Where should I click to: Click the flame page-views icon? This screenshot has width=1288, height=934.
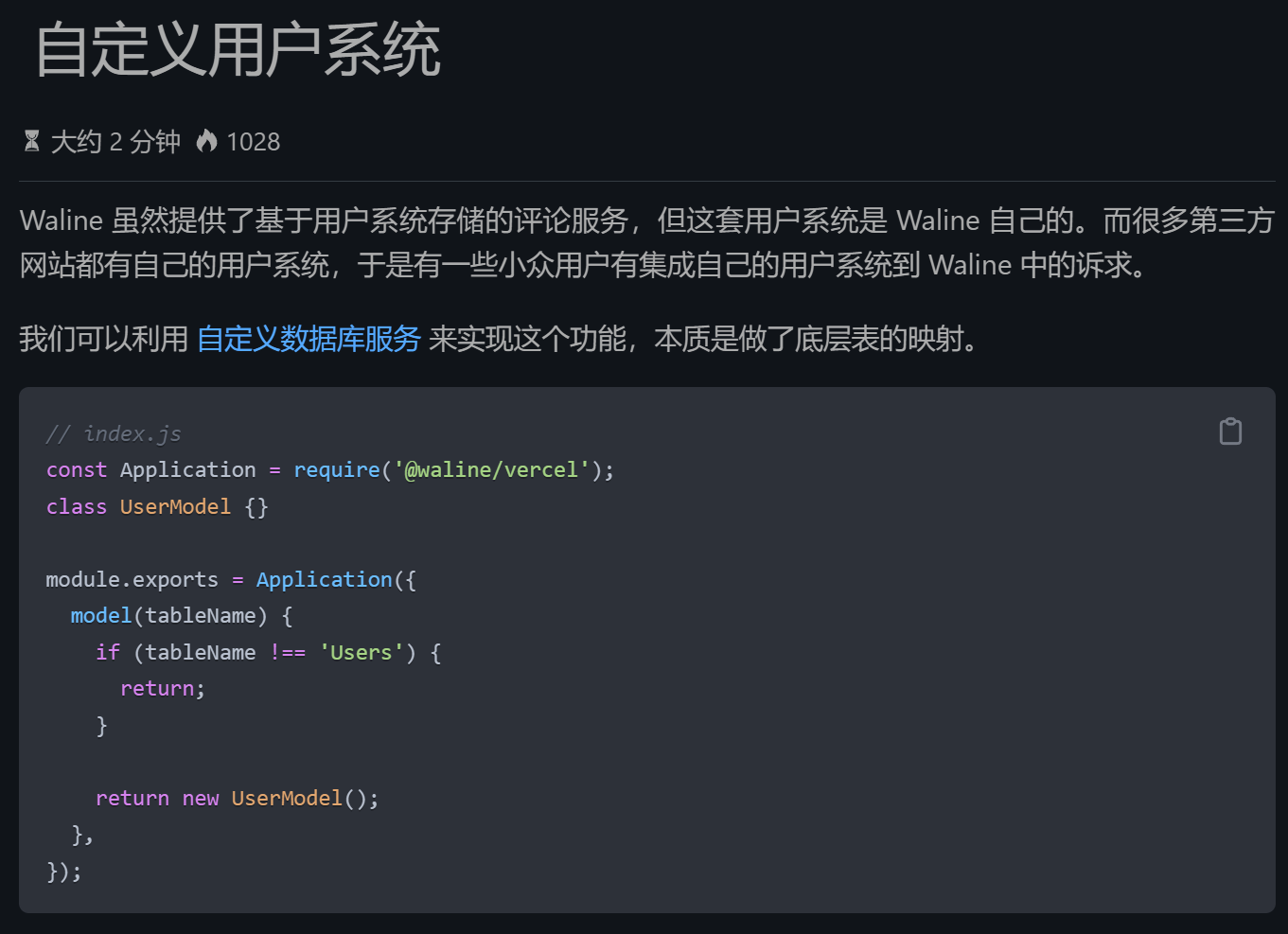[206, 142]
